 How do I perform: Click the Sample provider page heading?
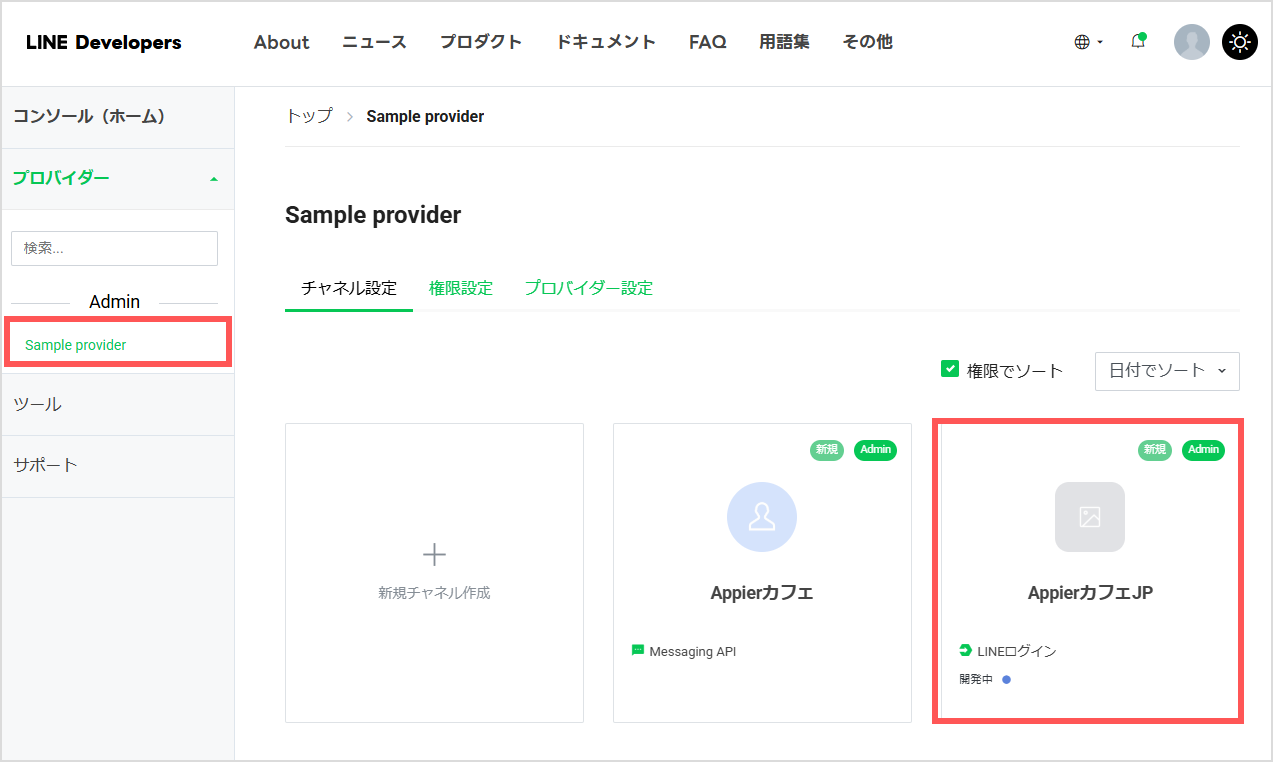tap(373, 214)
